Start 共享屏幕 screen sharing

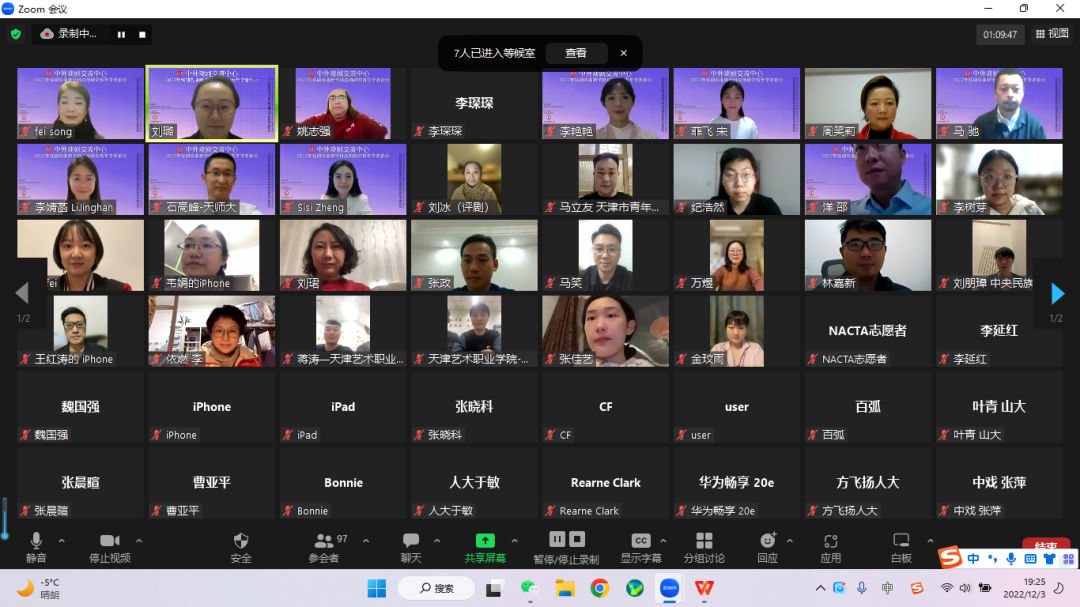pos(485,542)
